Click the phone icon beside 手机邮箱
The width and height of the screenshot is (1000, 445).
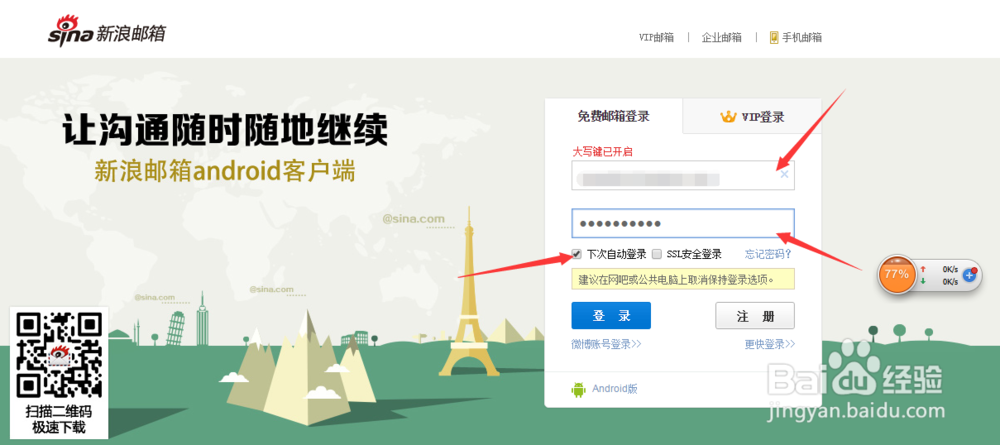click(x=774, y=38)
